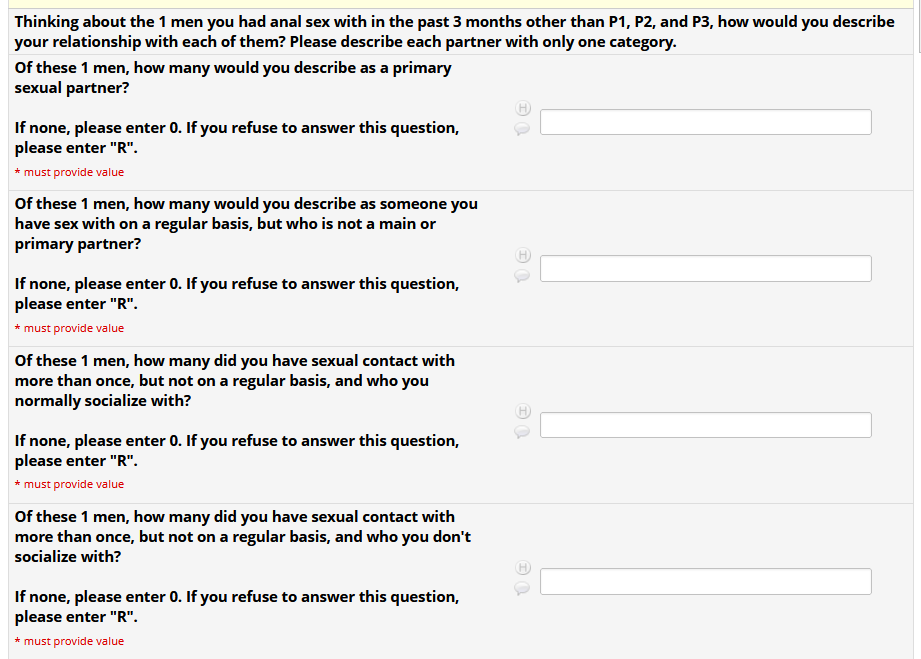Viewport: 921px width, 659px height.
Task: Click the 'primary sexual partner' question label
Action: point(232,78)
